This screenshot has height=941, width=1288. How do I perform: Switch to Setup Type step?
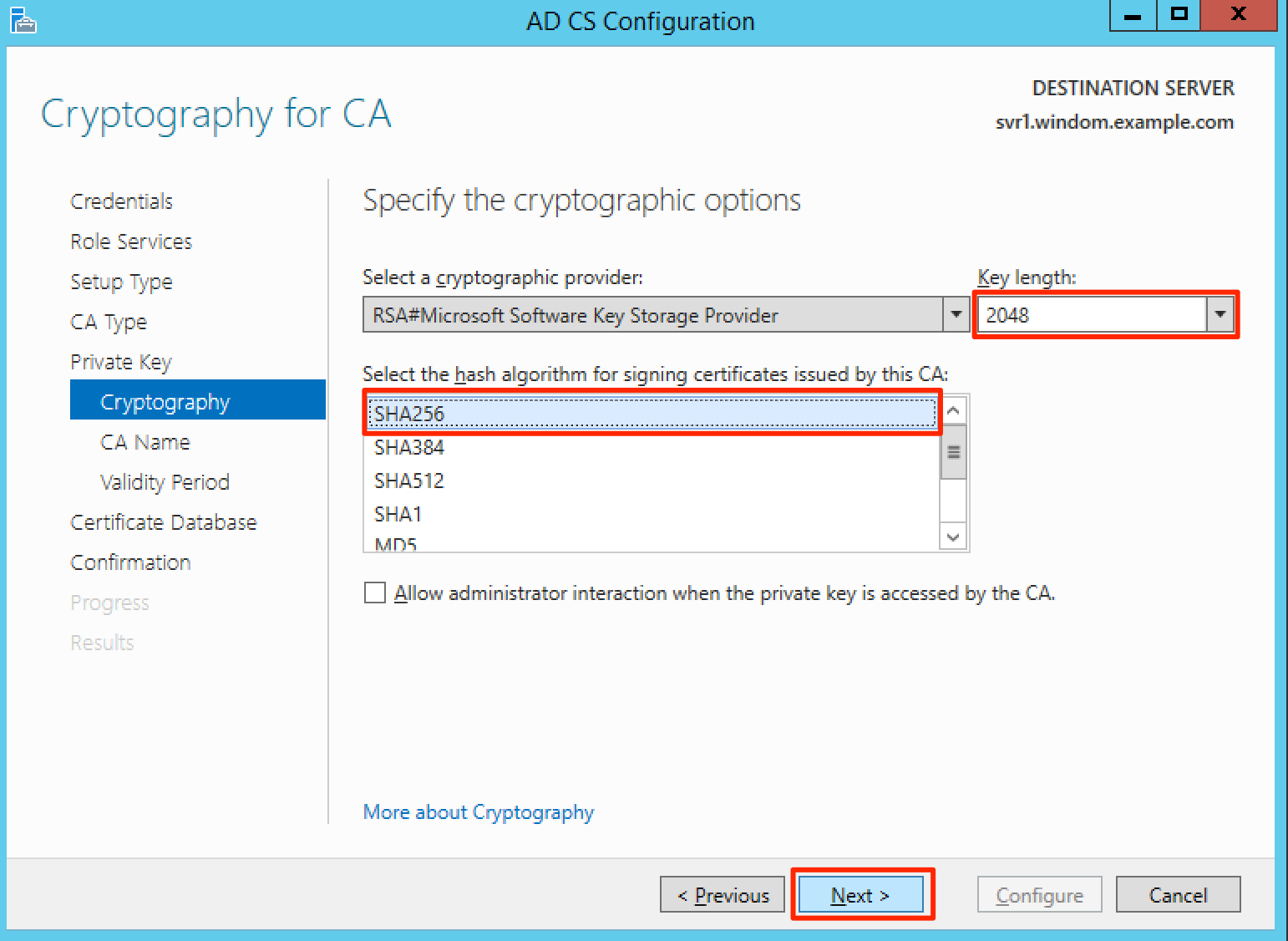click(121, 282)
